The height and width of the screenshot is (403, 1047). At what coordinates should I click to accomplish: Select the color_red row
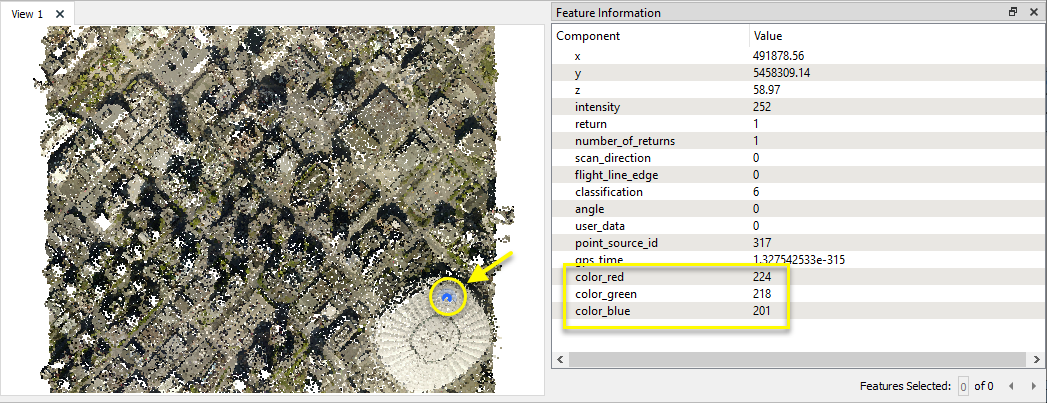(x=600, y=276)
